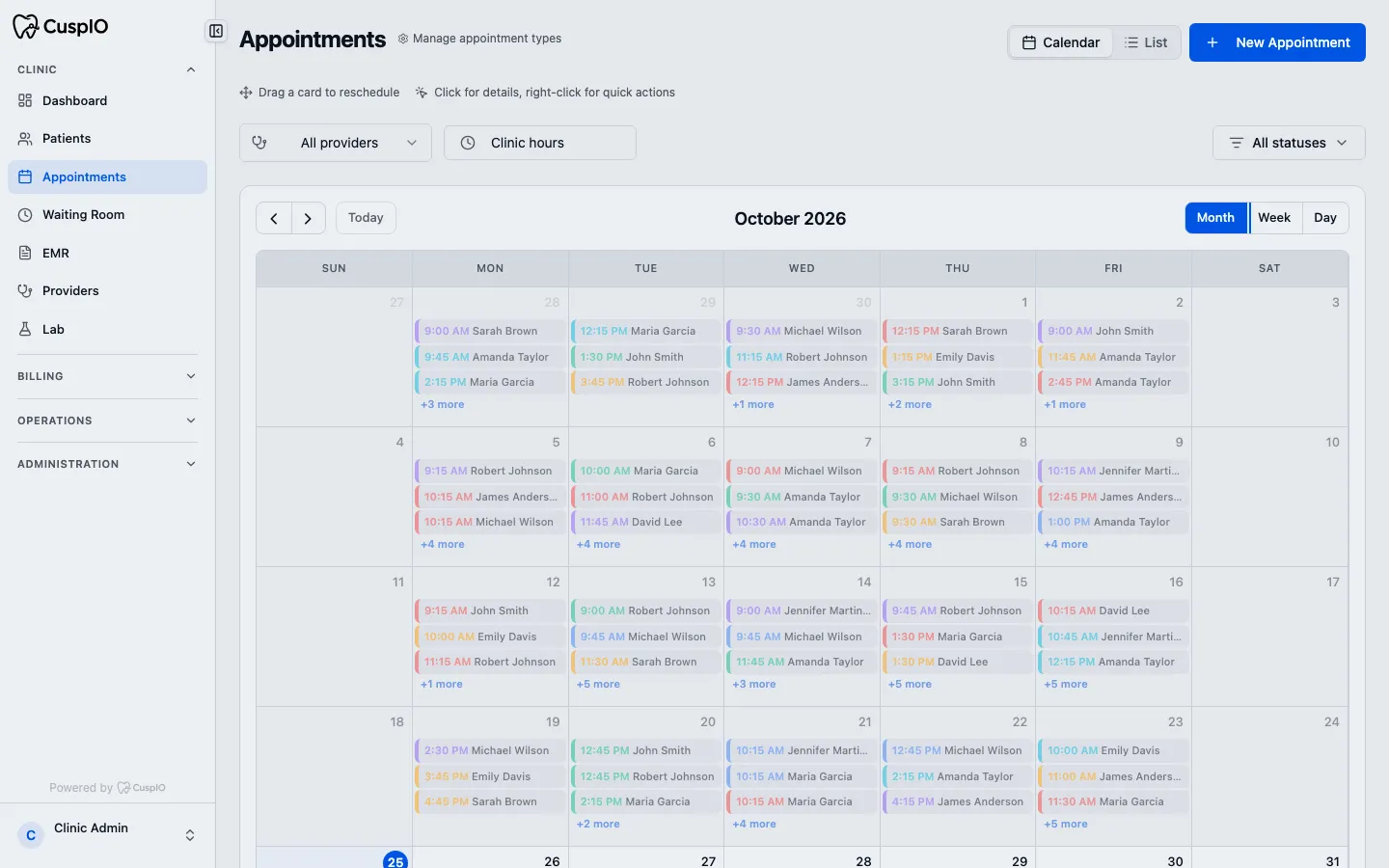
Task: Select highlighted day 25
Action: point(395,861)
